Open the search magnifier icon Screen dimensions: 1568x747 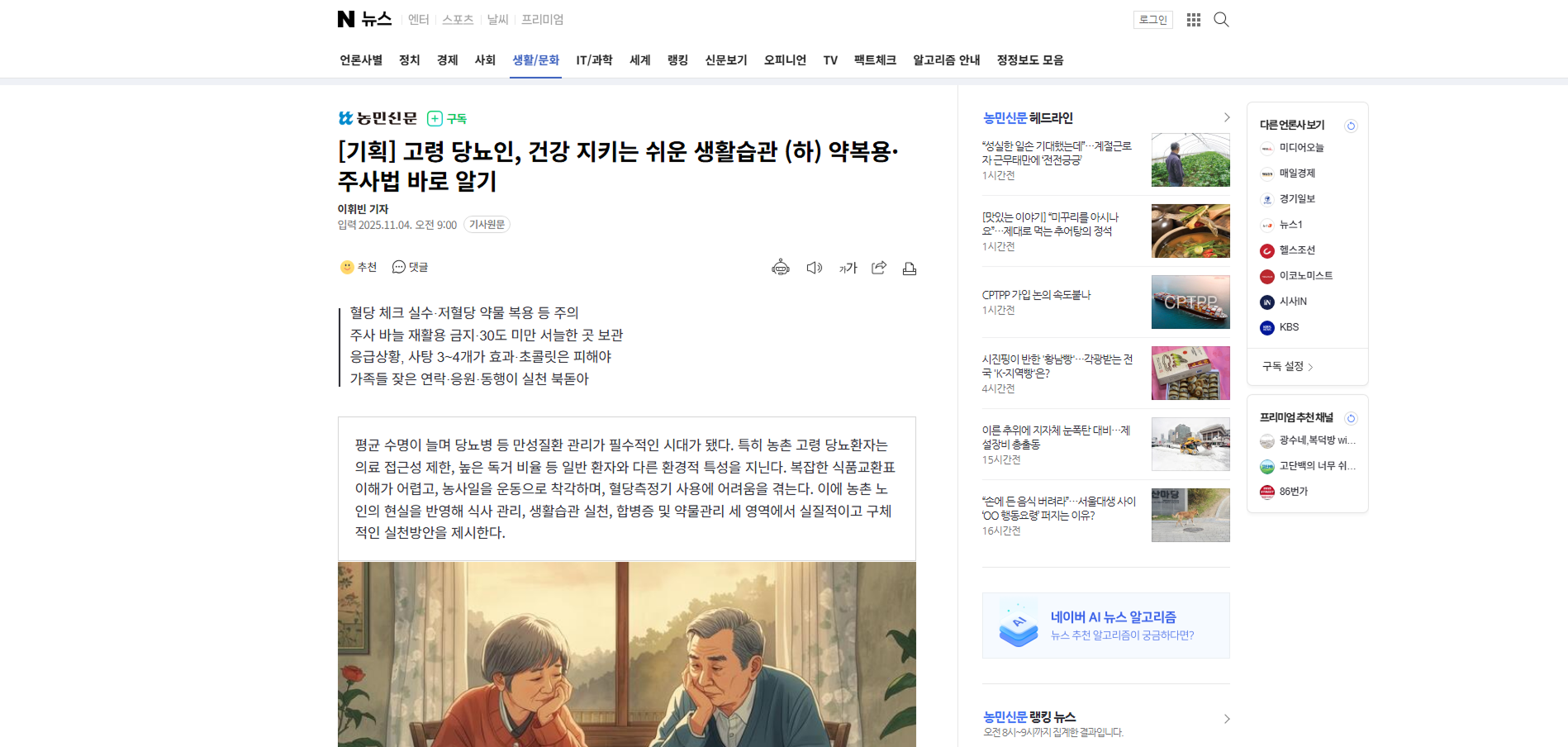[x=1221, y=20]
